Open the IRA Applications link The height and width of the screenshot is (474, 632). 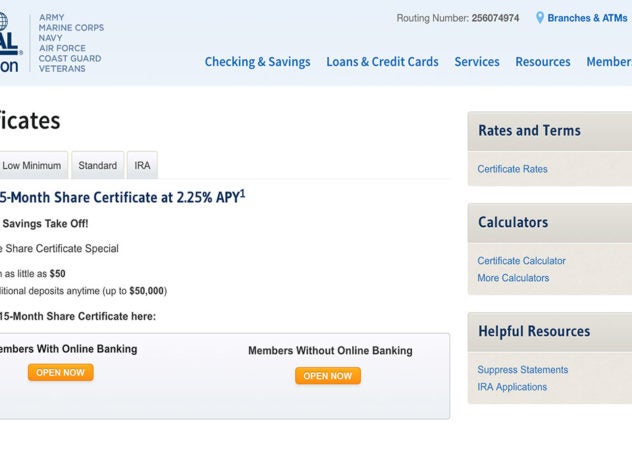click(512, 387)
